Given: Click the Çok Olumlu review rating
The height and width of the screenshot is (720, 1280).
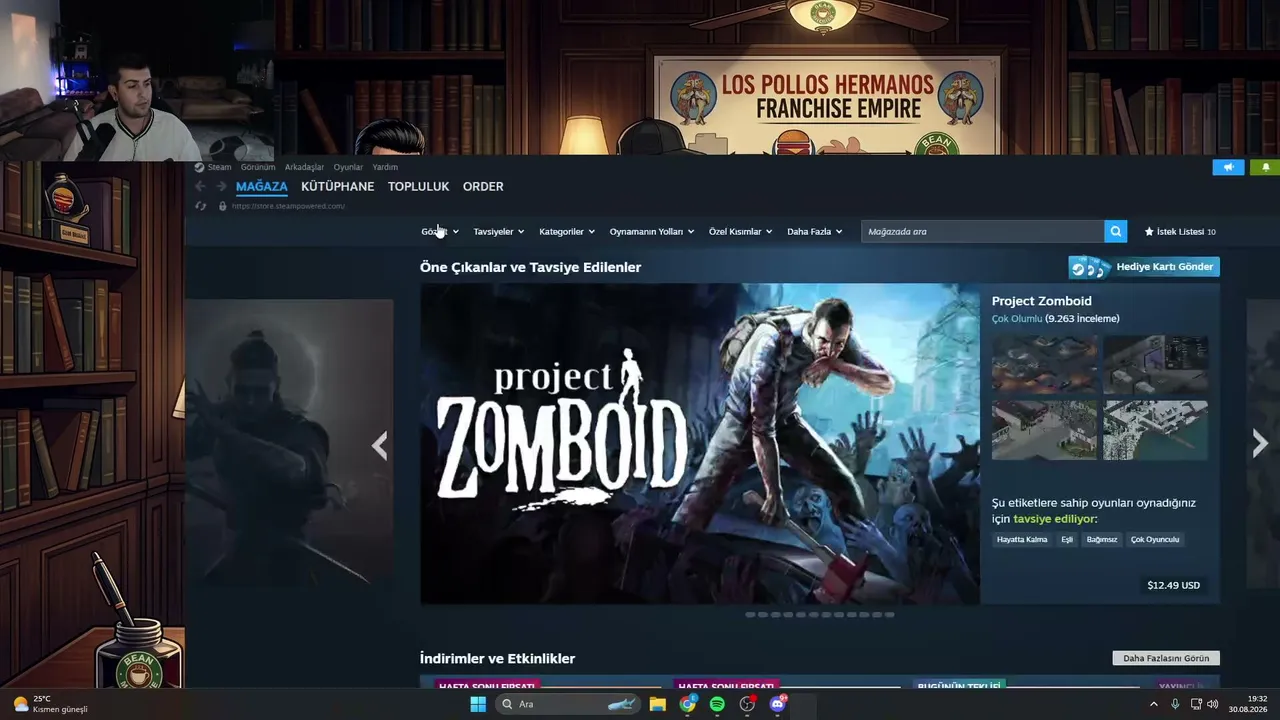Looking at the screenshot, I should [1017, 319].
